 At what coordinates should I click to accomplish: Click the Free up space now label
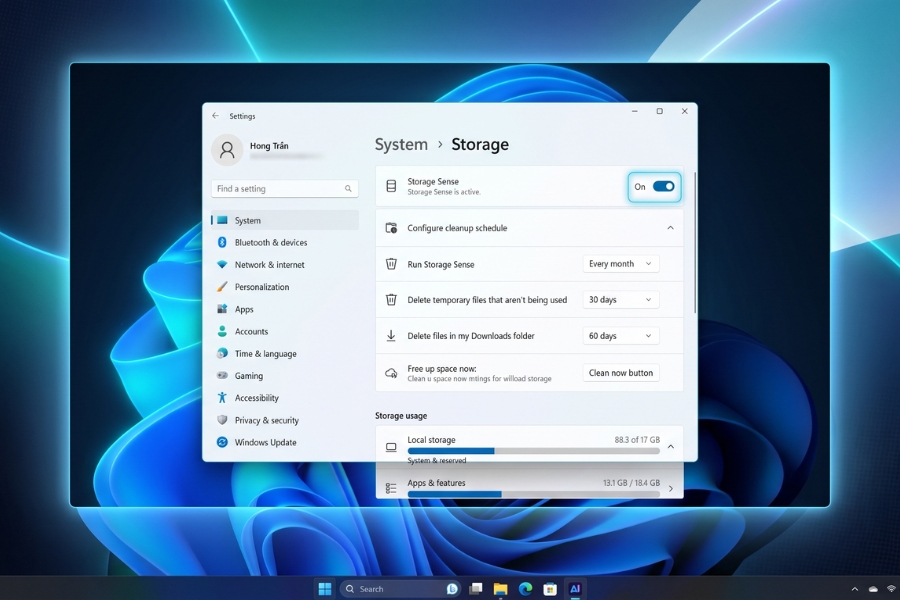click(442, 369)
